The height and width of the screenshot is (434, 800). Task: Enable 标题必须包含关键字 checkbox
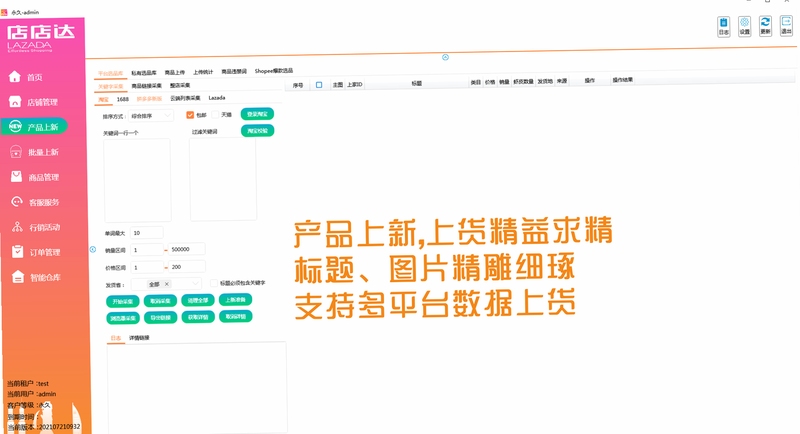pos(214,283)
